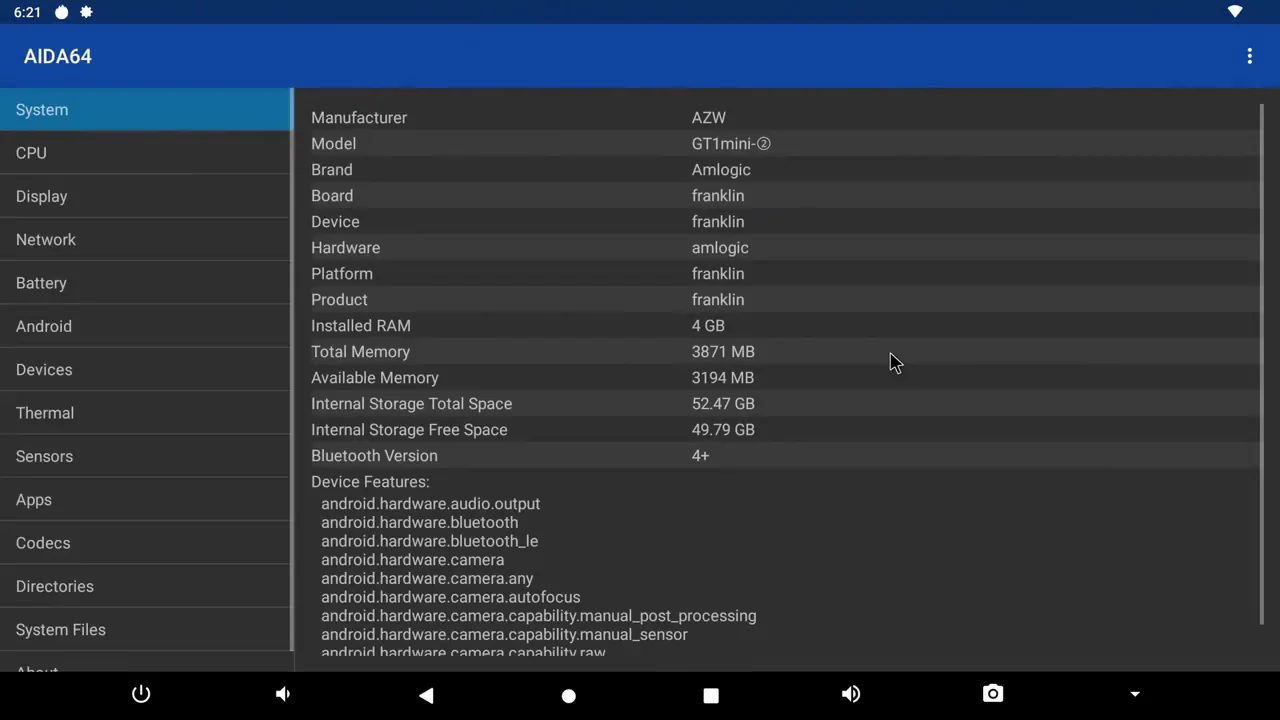Click the Device Features heading
Image resolution: width=1280 pixels, height=720 pixels.
[370, 482]
